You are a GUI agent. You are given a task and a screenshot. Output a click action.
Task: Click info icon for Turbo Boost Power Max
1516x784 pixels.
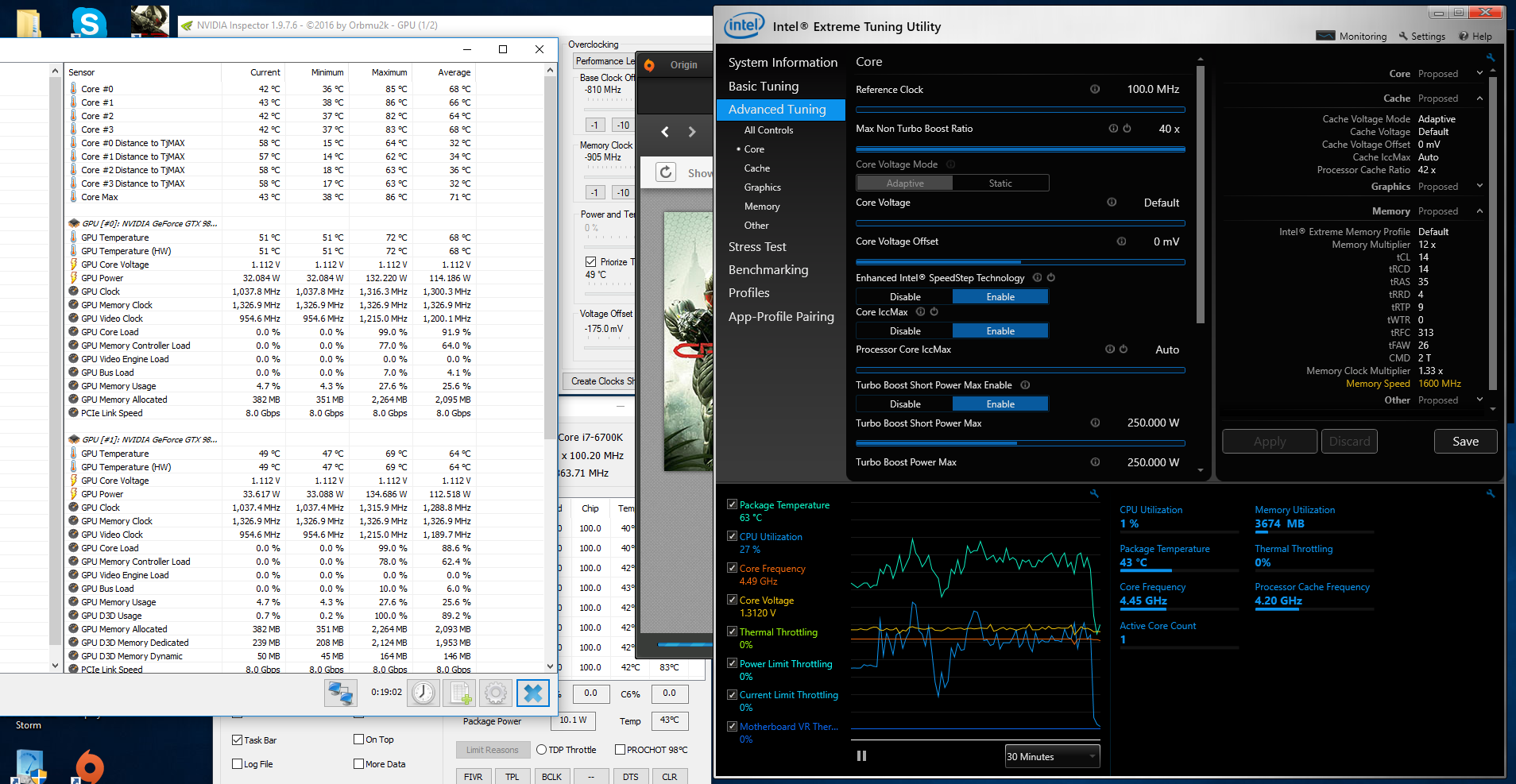[x=1095, y=462]
